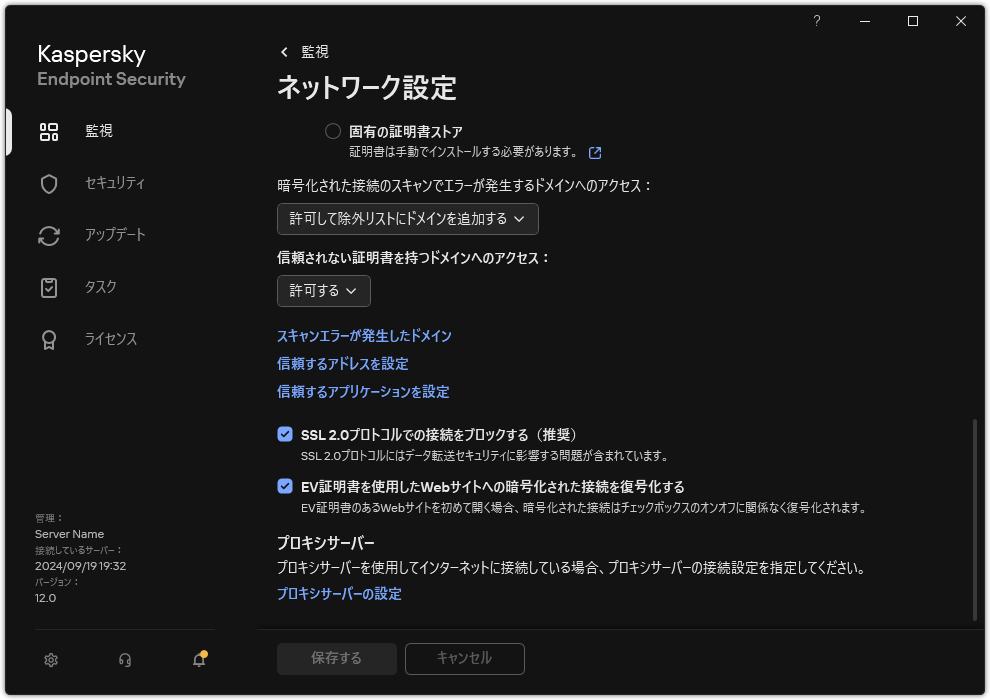
Task: Open the ライセンス key icon
Action: coord(49,339)
